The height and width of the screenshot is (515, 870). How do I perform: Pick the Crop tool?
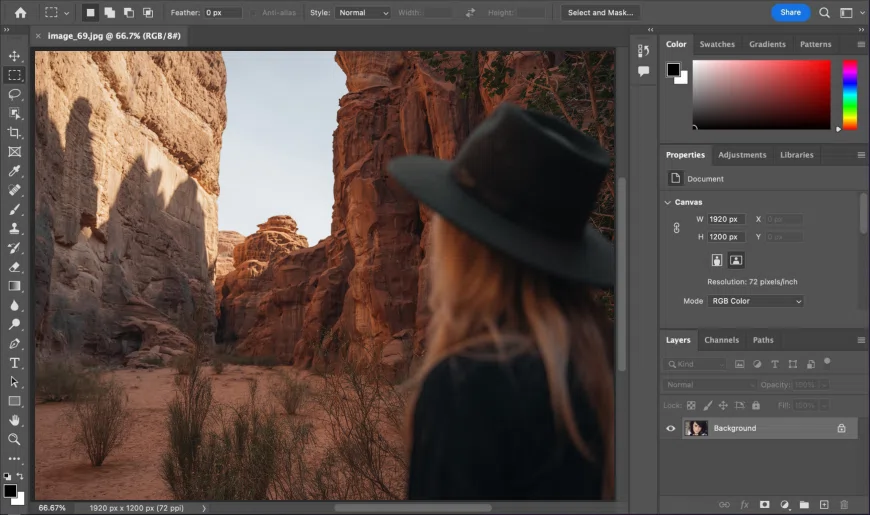coord(14,132)
